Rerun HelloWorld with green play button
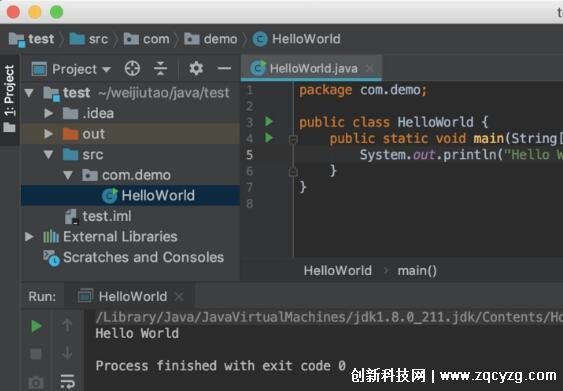Screen dimensions: 563x391 click(36, 326)
